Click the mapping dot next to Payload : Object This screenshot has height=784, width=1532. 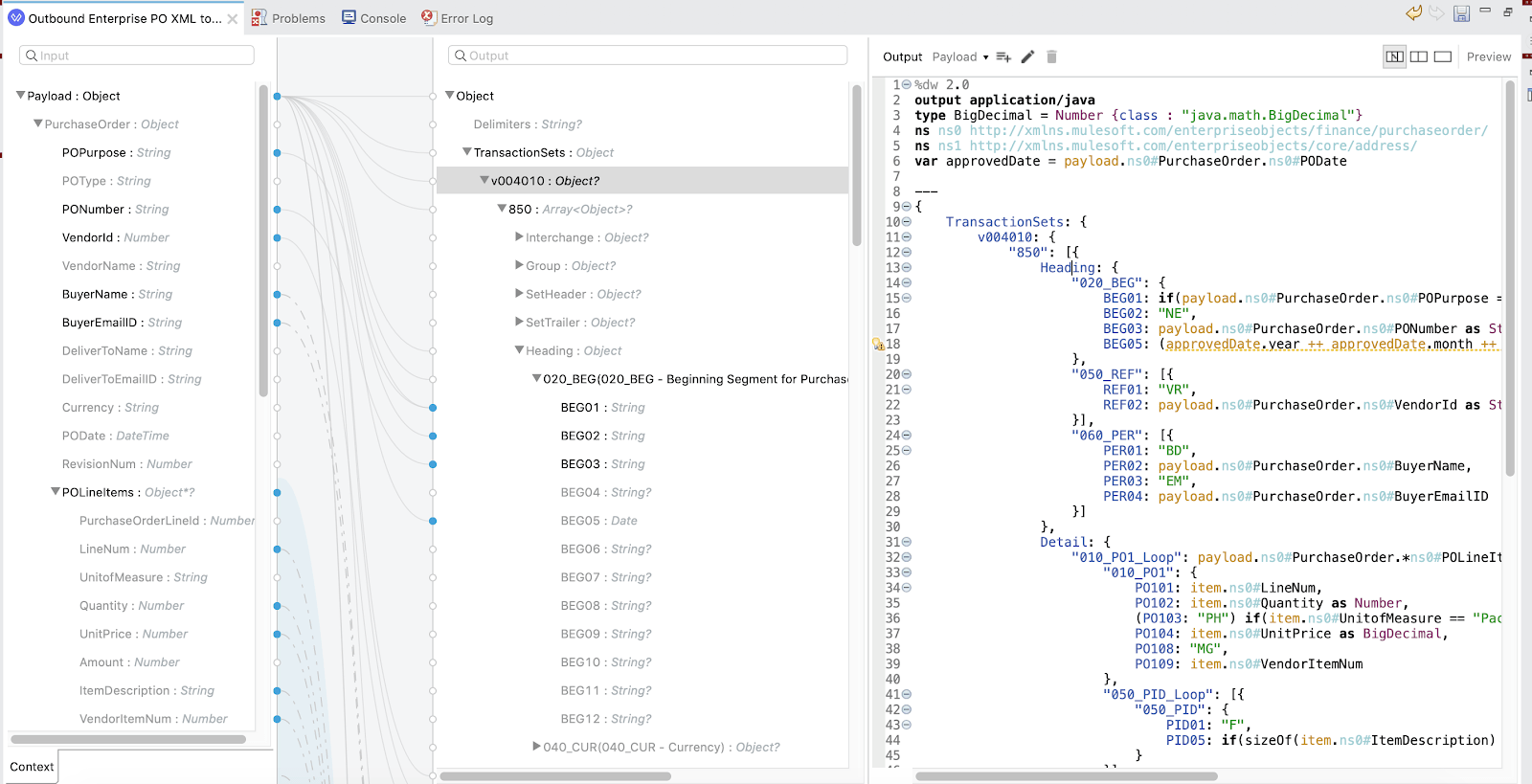277,96
